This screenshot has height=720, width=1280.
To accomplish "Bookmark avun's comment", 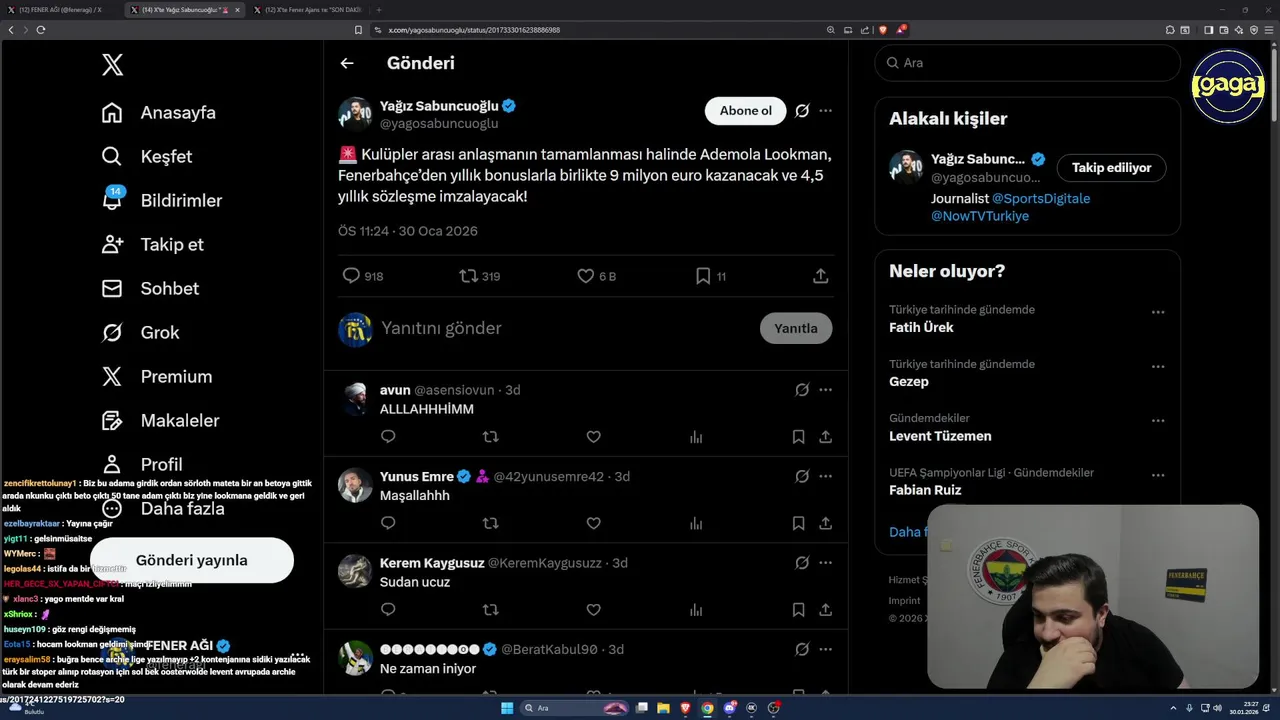I will [x=798, y=437].
